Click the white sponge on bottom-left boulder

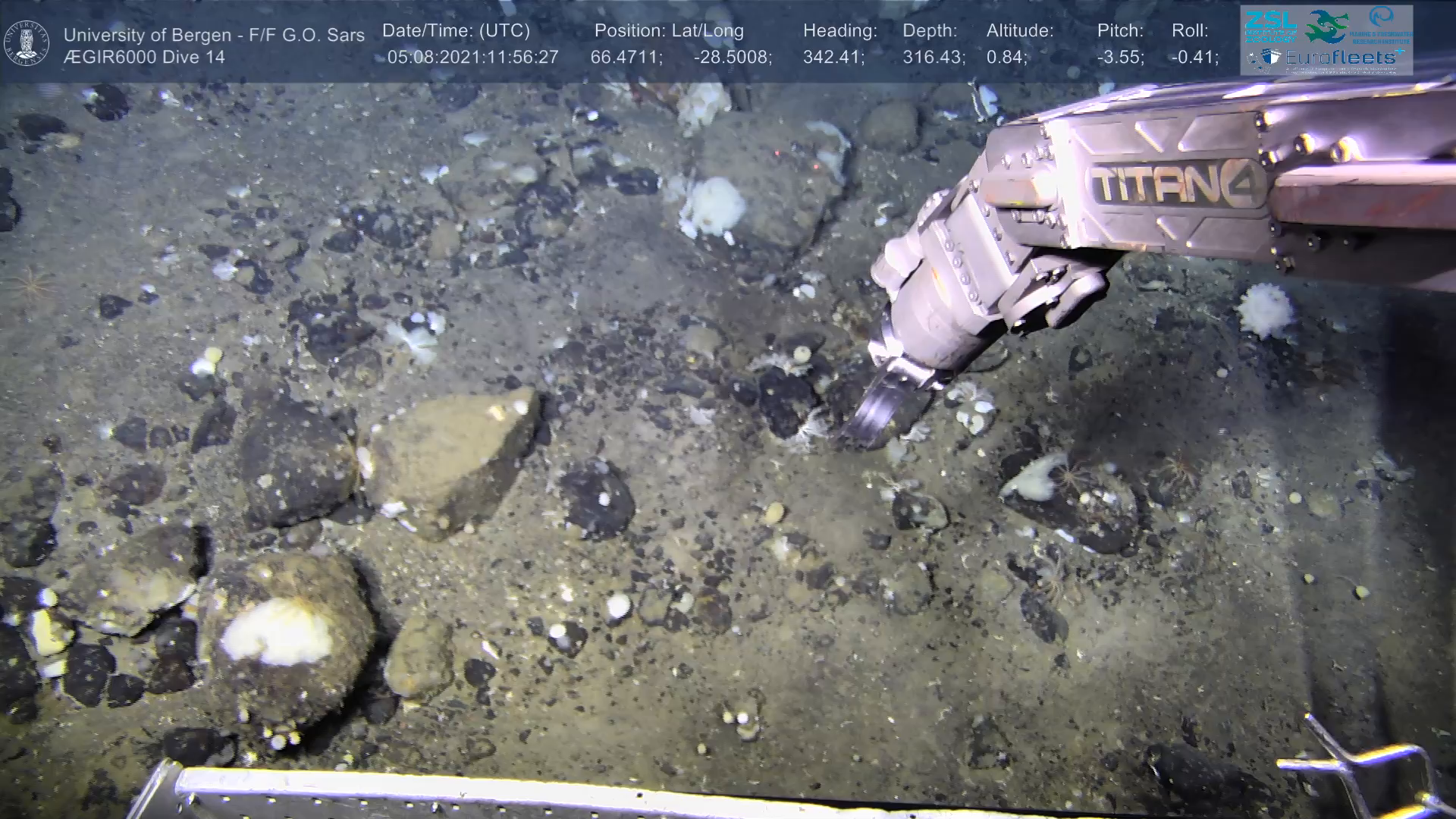277,633
